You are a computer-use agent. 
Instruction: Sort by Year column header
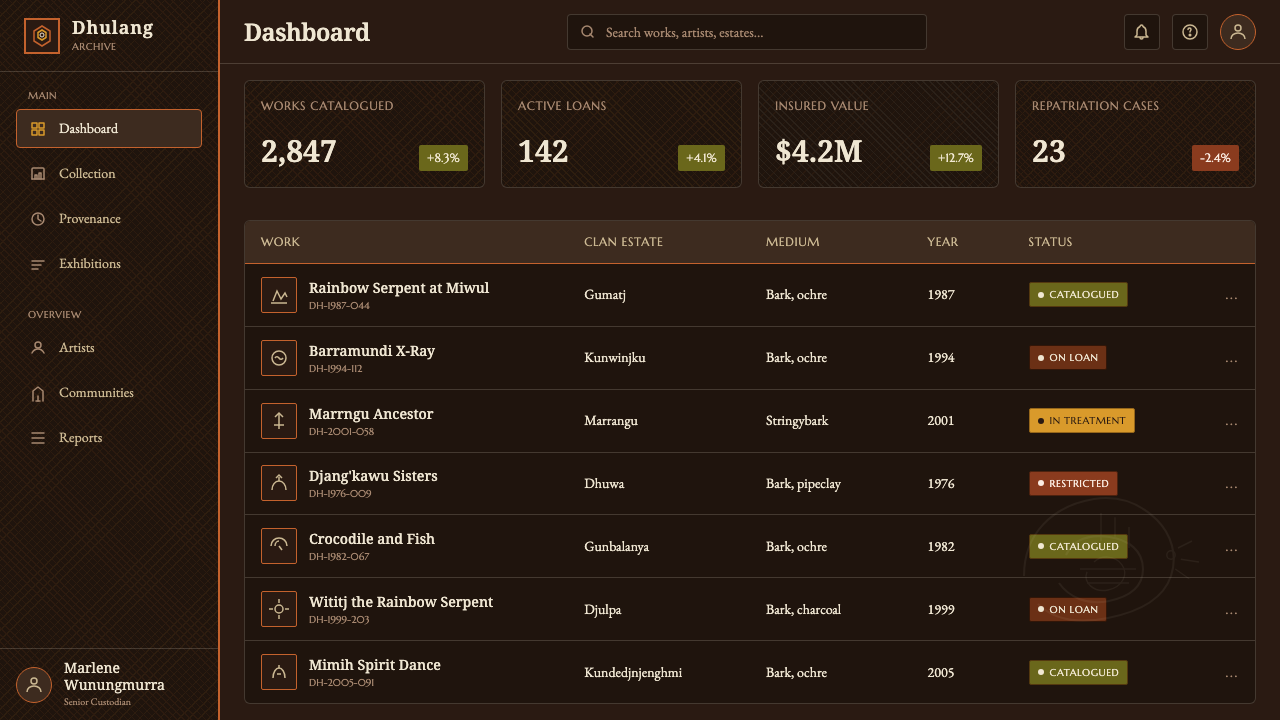pyautogui.click(x=942, y=242)
